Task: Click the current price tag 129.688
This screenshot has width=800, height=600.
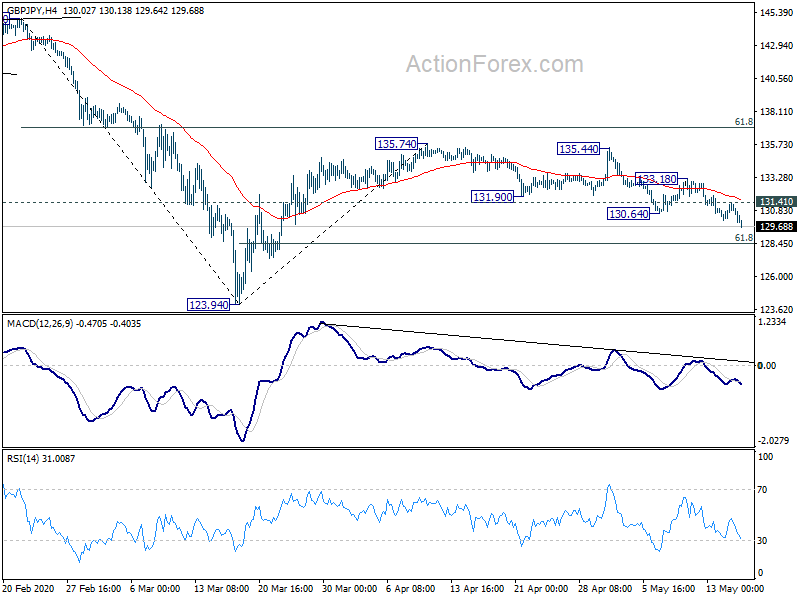Action: tap(776, 227)
